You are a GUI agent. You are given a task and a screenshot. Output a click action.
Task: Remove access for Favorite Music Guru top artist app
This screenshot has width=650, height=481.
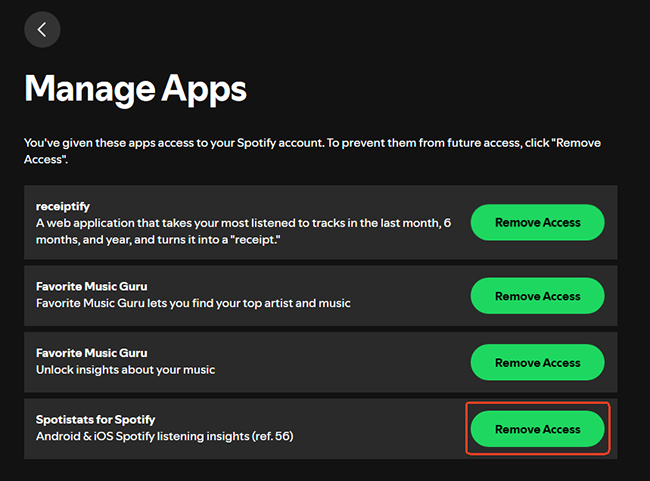tap(537, 296)
